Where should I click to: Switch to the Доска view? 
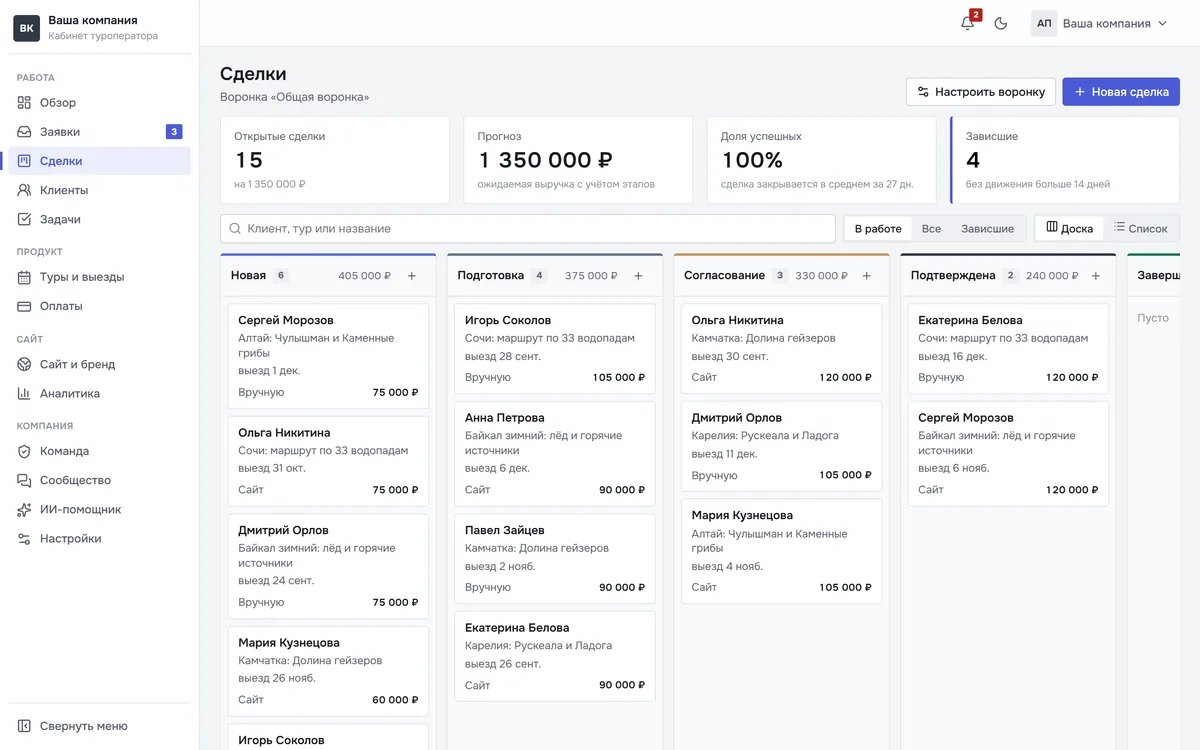click(x=1070, y=228)
